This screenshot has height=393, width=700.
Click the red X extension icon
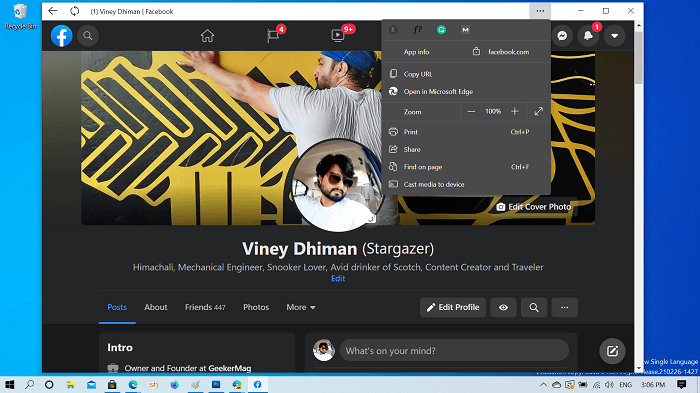click(393, 29)
